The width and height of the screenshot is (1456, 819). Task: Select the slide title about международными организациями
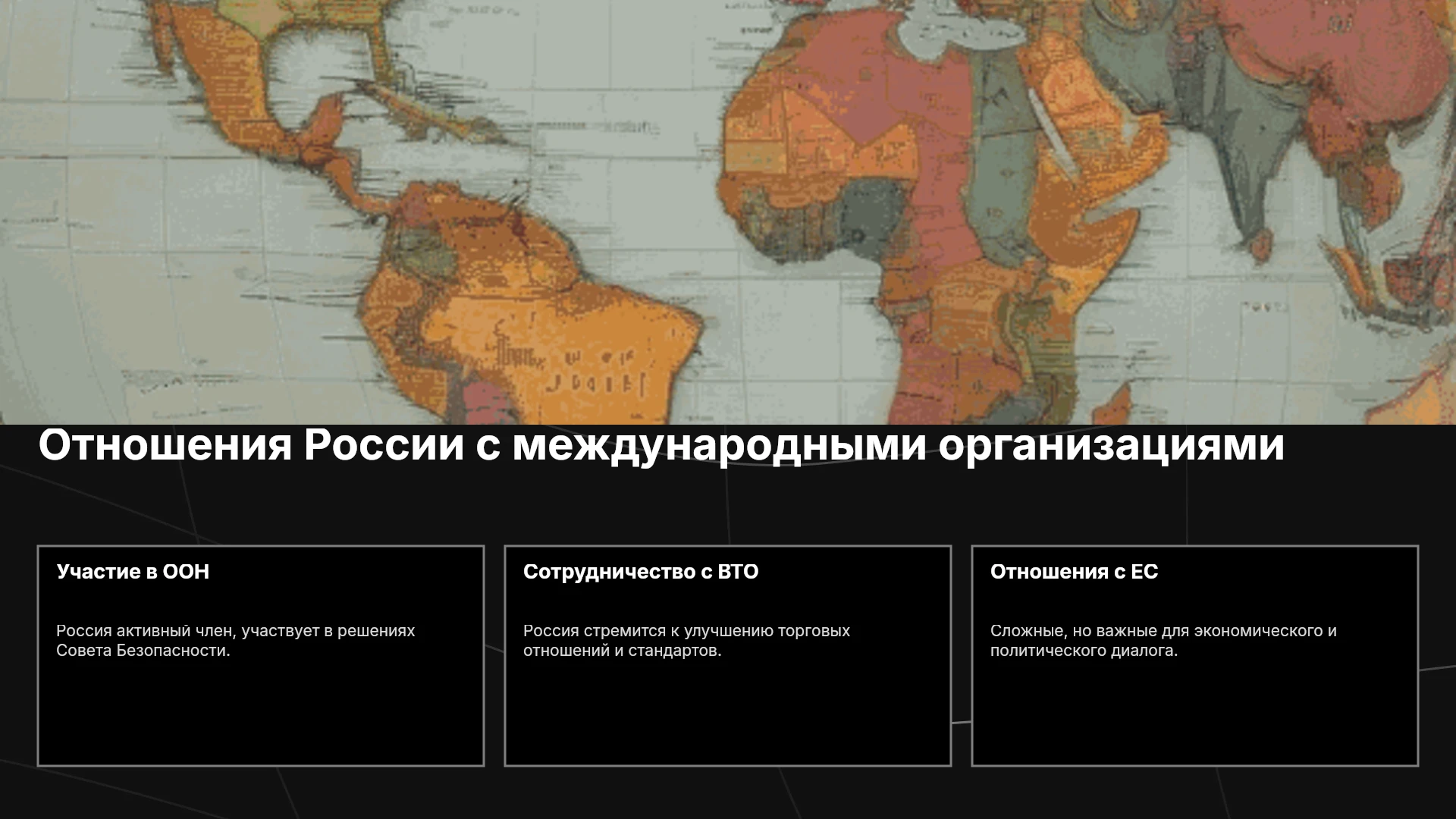(661, 445)
